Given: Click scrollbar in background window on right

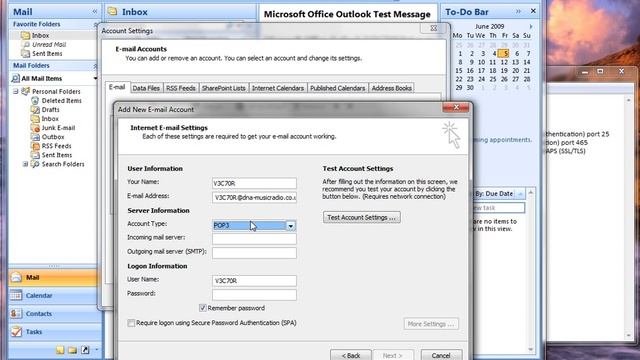Looking at the screenshot, I should (629, 218).
